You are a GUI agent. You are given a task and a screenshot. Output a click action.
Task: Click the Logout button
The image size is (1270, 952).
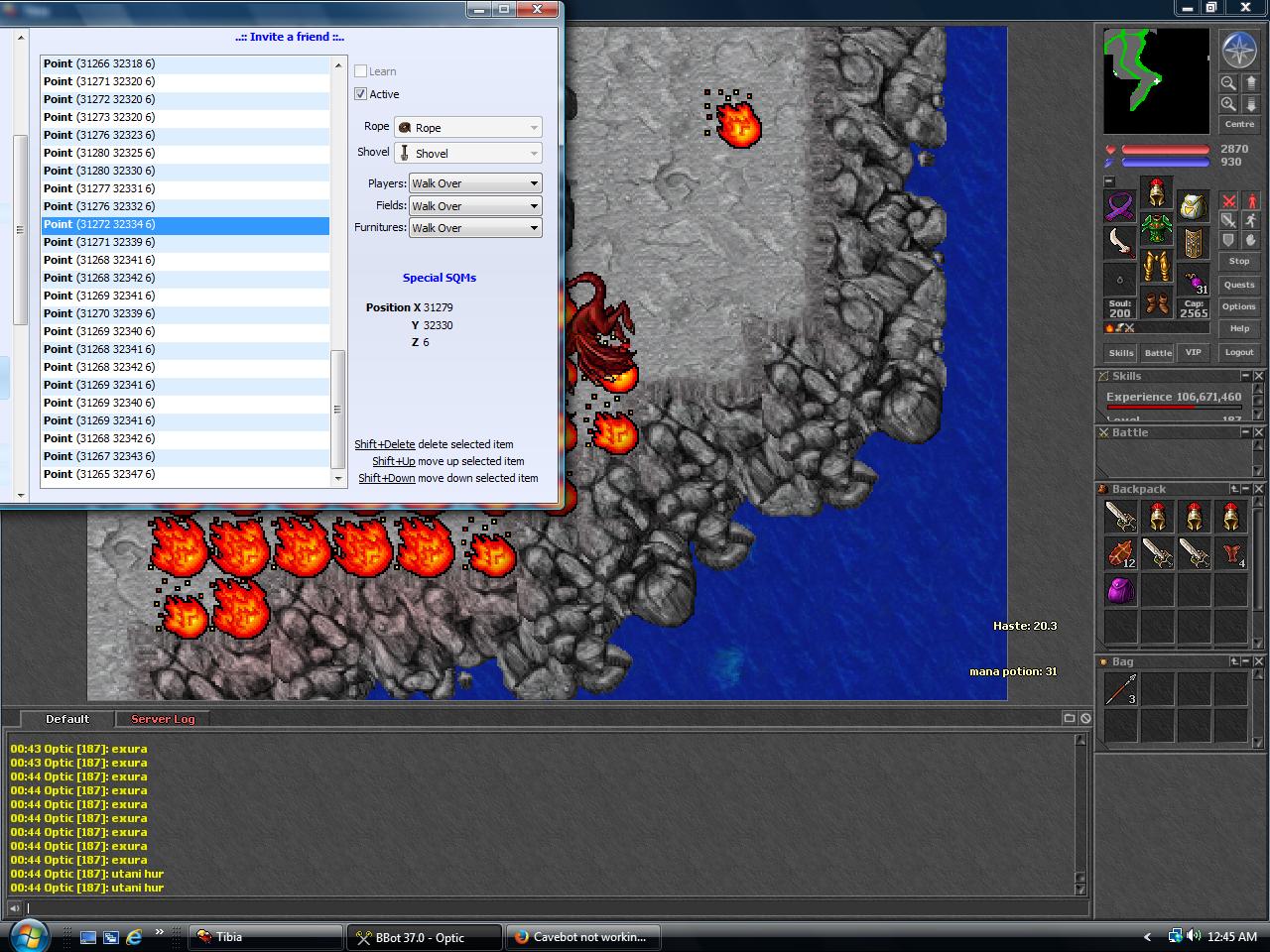pos(1238,352)
